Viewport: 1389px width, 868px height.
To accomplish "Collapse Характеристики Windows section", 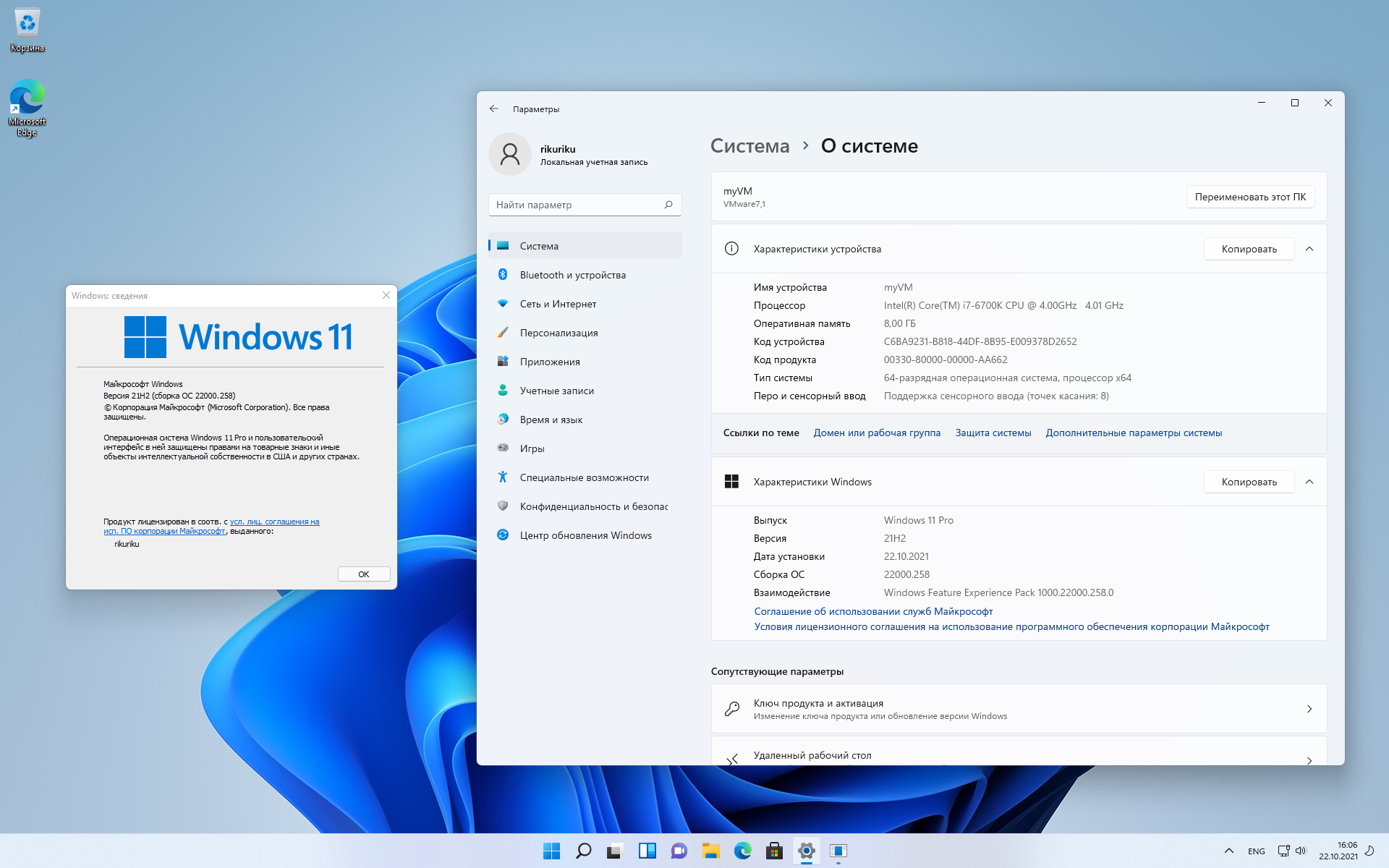I will coord(1309,482).
